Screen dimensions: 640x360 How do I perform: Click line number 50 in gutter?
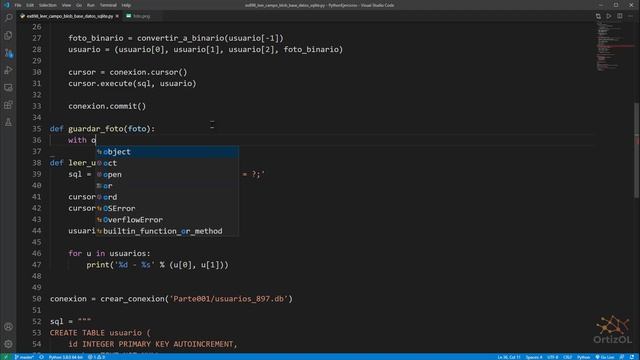tap(37, 299)
